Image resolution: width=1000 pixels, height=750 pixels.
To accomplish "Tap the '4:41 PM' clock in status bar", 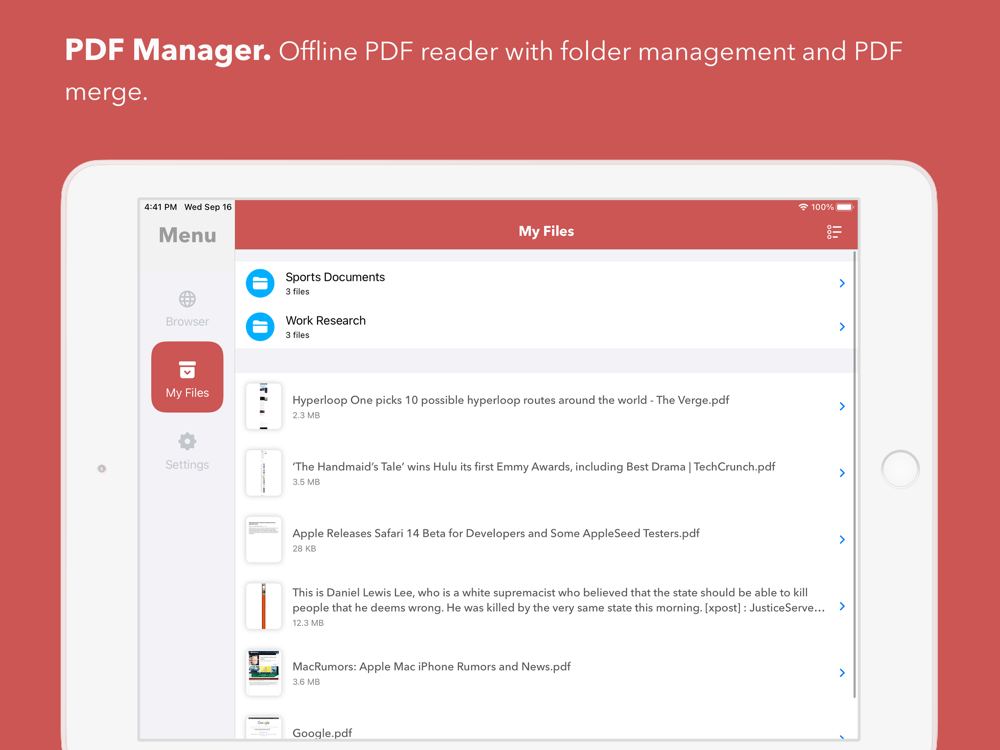I will click(x=161, y=207).
